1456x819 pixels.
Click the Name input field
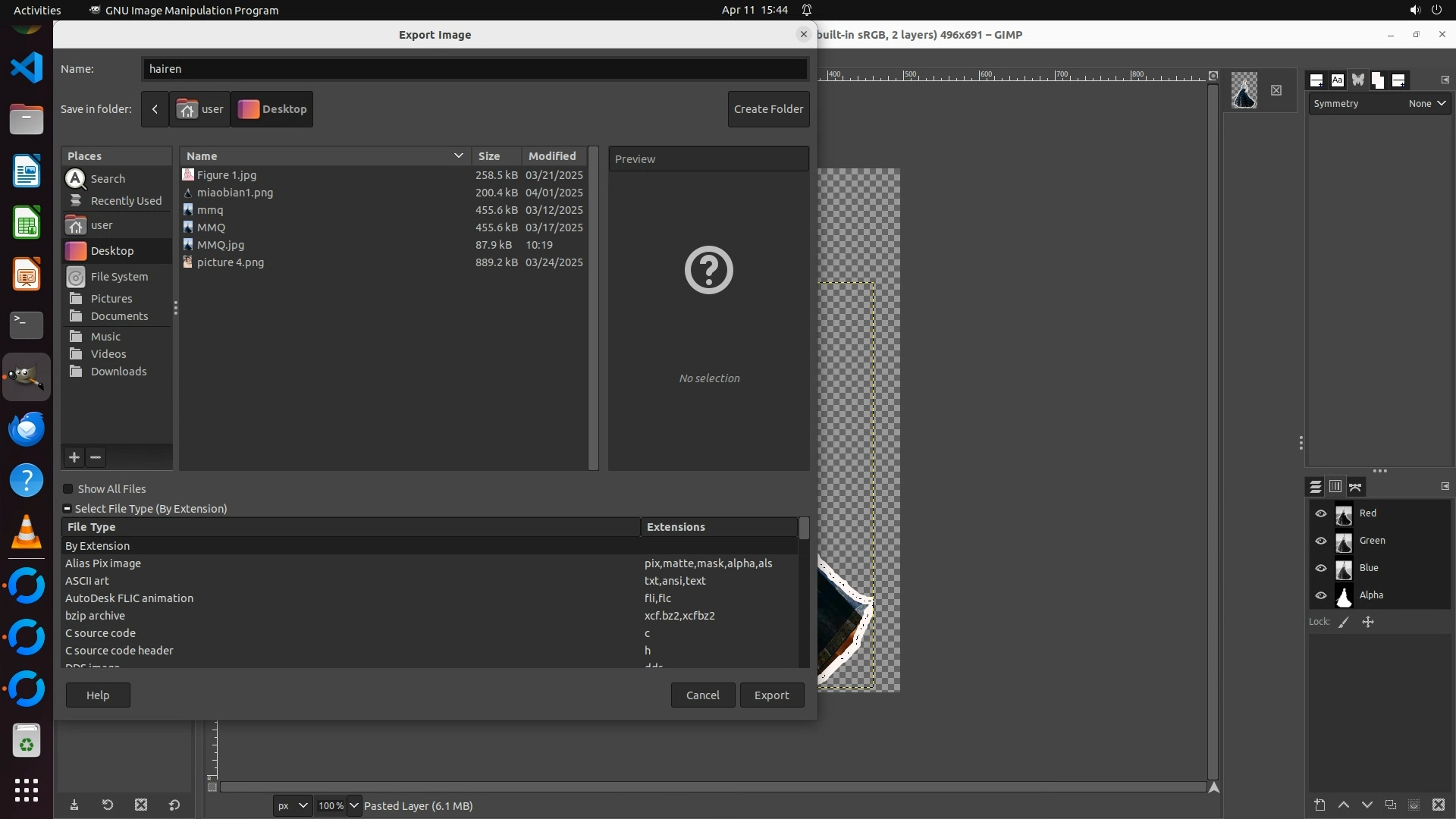coord(474,69)
